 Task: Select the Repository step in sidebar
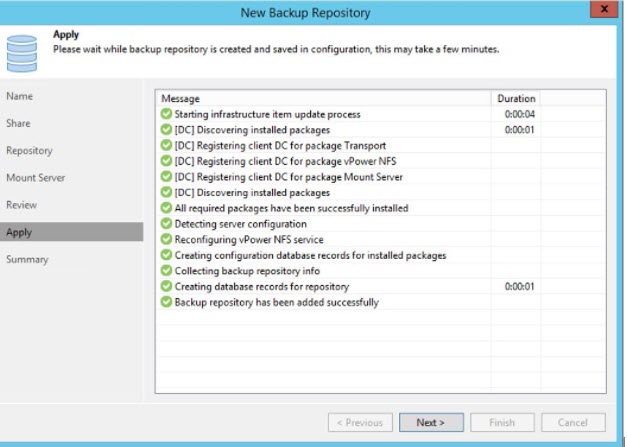(x=29, y=150)
